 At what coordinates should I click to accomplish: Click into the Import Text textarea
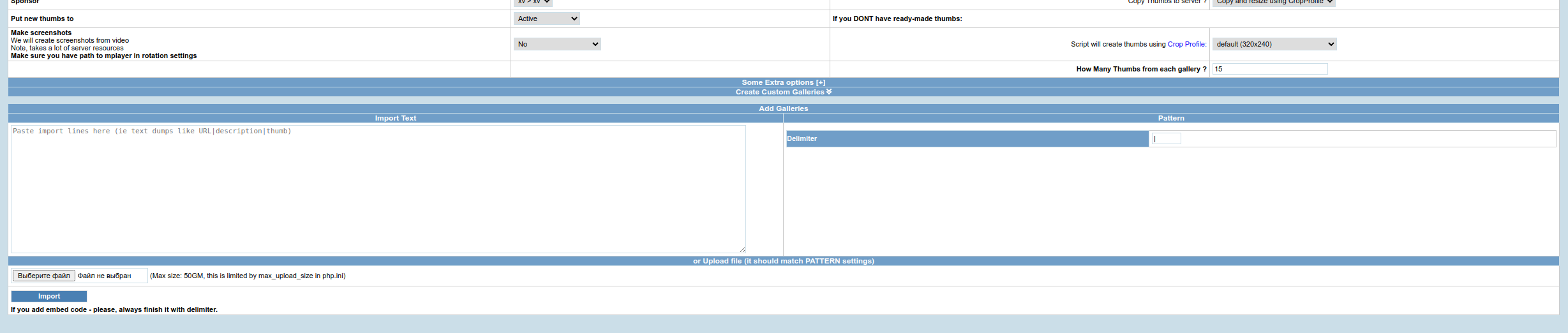click(x=378, y=189)
